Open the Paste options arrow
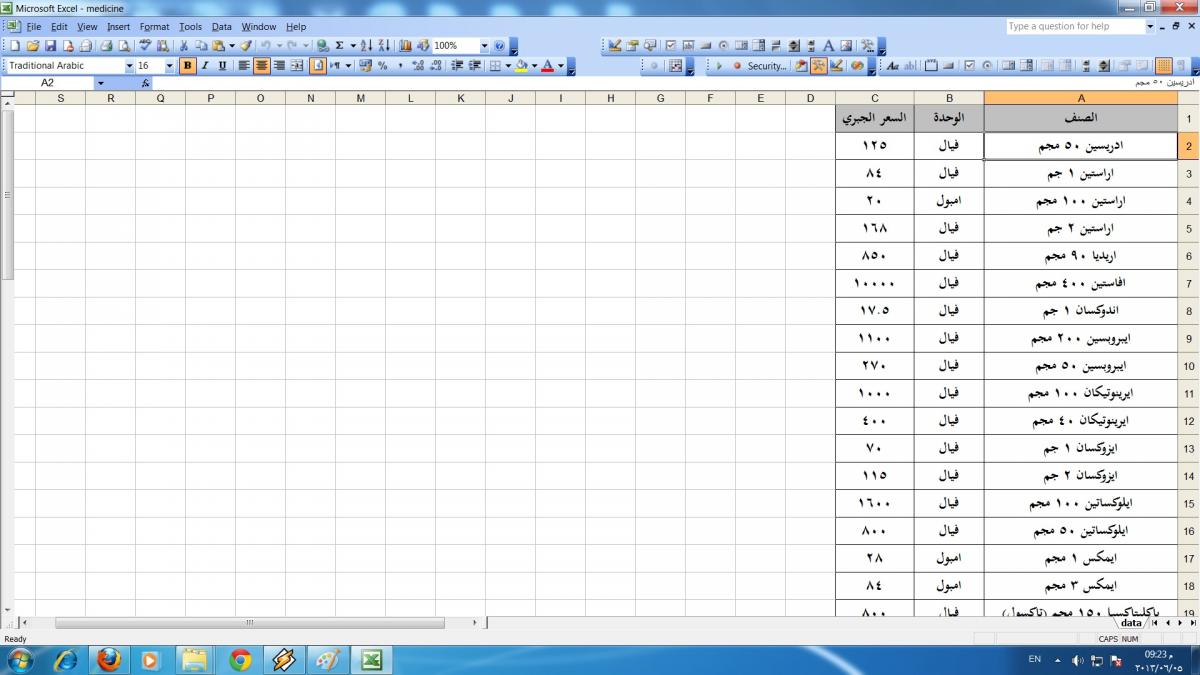Screen dimensions: 1200x675 pos(232,46)
